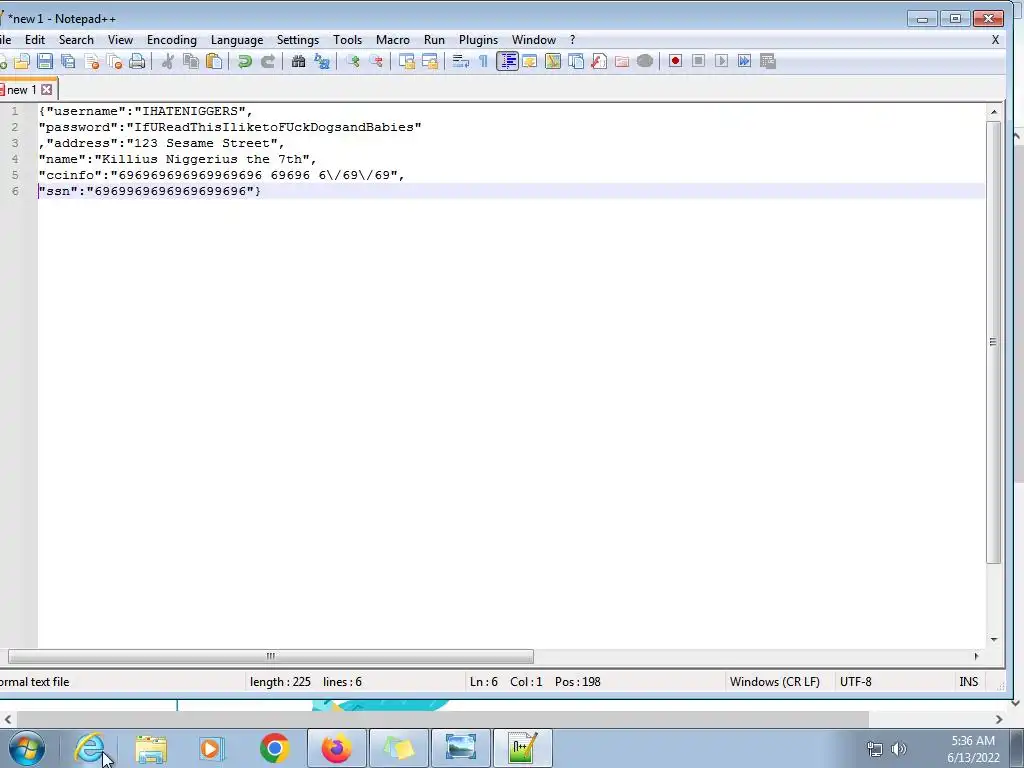Viewport: 1024px width, 768px height.
Task: Open a file with the folder icon
Action: 22,61
